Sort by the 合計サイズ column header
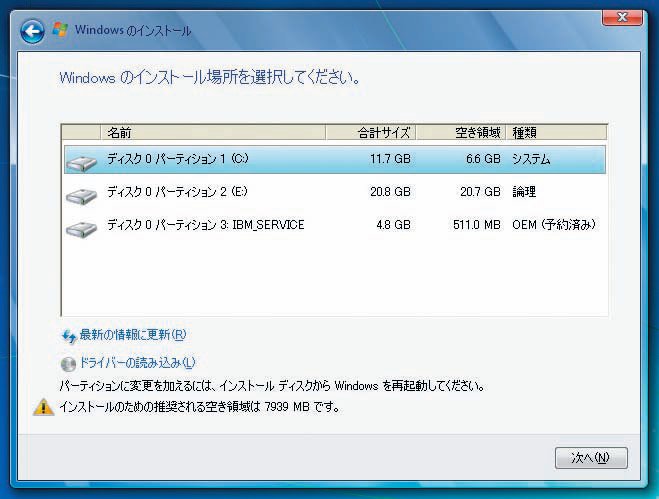 tap(370, 132)
